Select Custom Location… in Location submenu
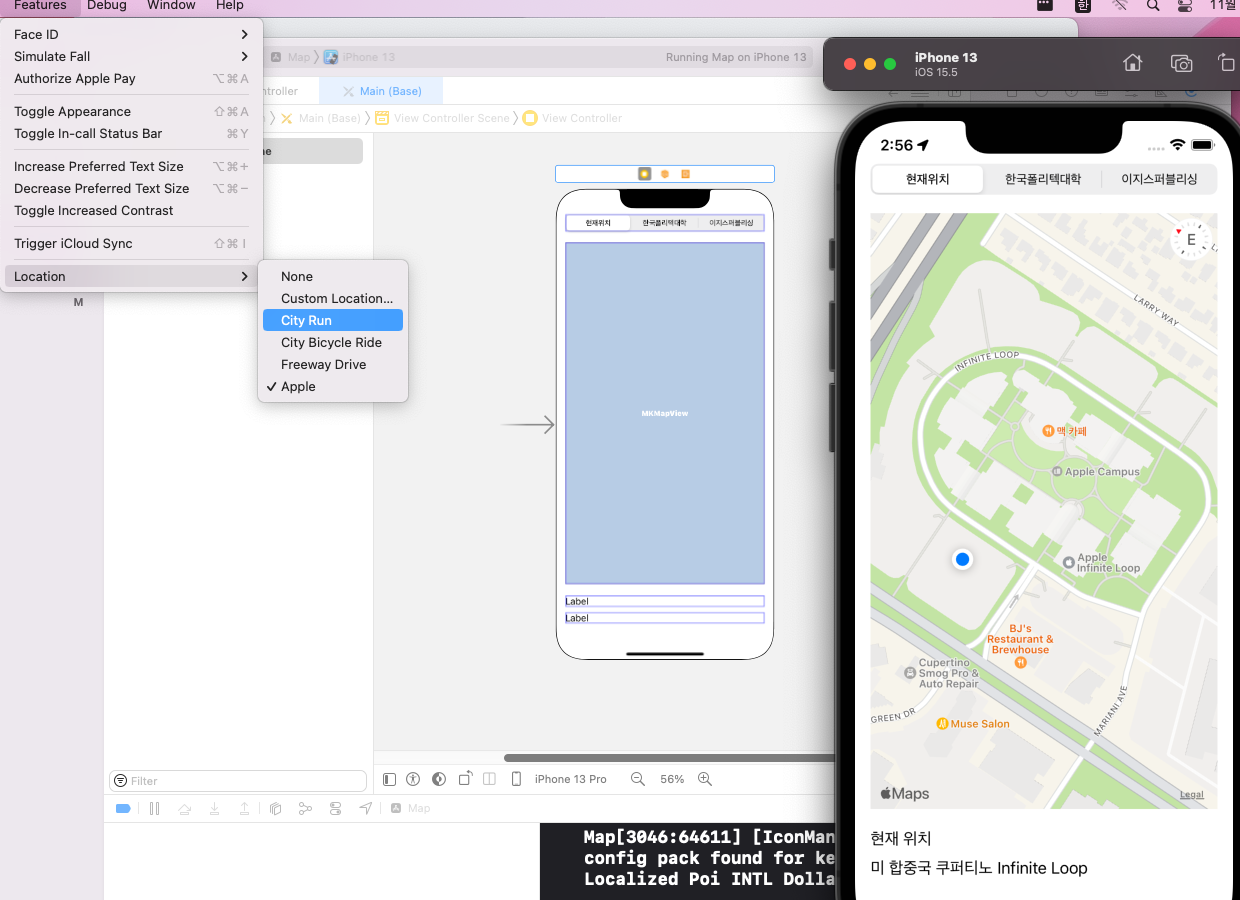 333,298
